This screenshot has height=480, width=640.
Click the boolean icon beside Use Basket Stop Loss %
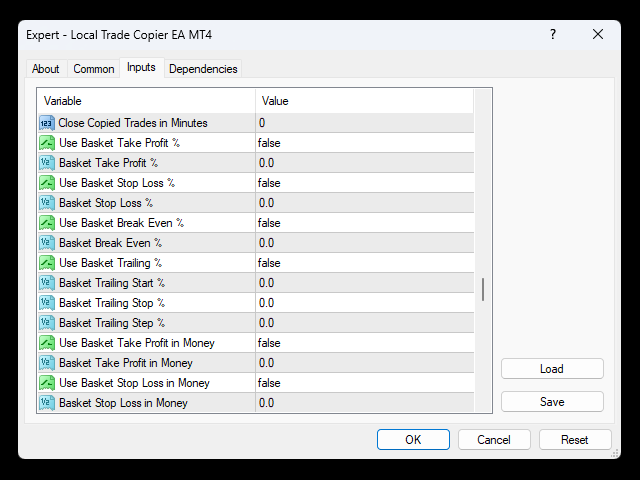[47, 183]
